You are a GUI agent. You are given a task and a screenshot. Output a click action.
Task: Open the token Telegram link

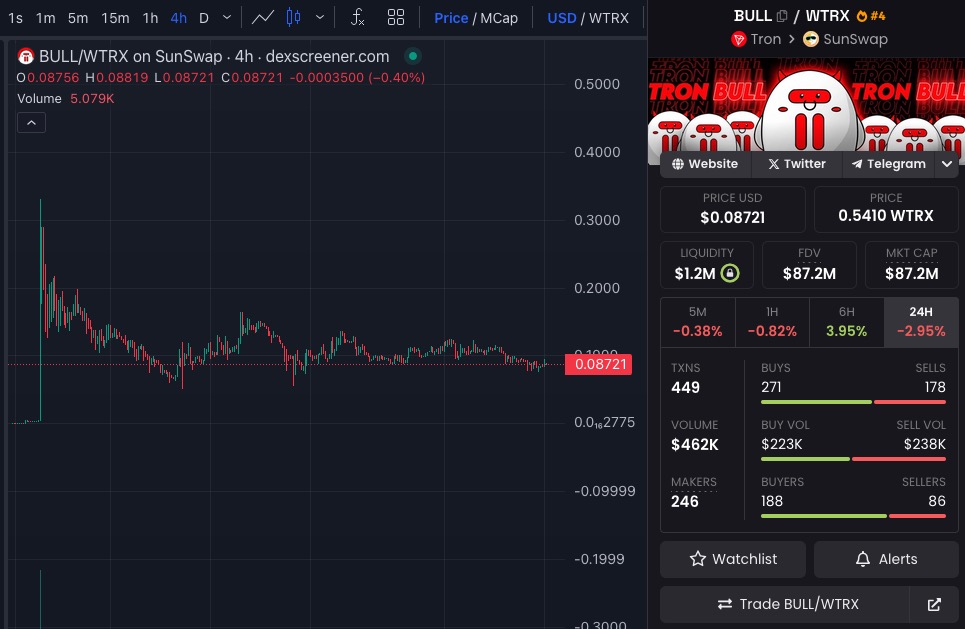(888, 164)
